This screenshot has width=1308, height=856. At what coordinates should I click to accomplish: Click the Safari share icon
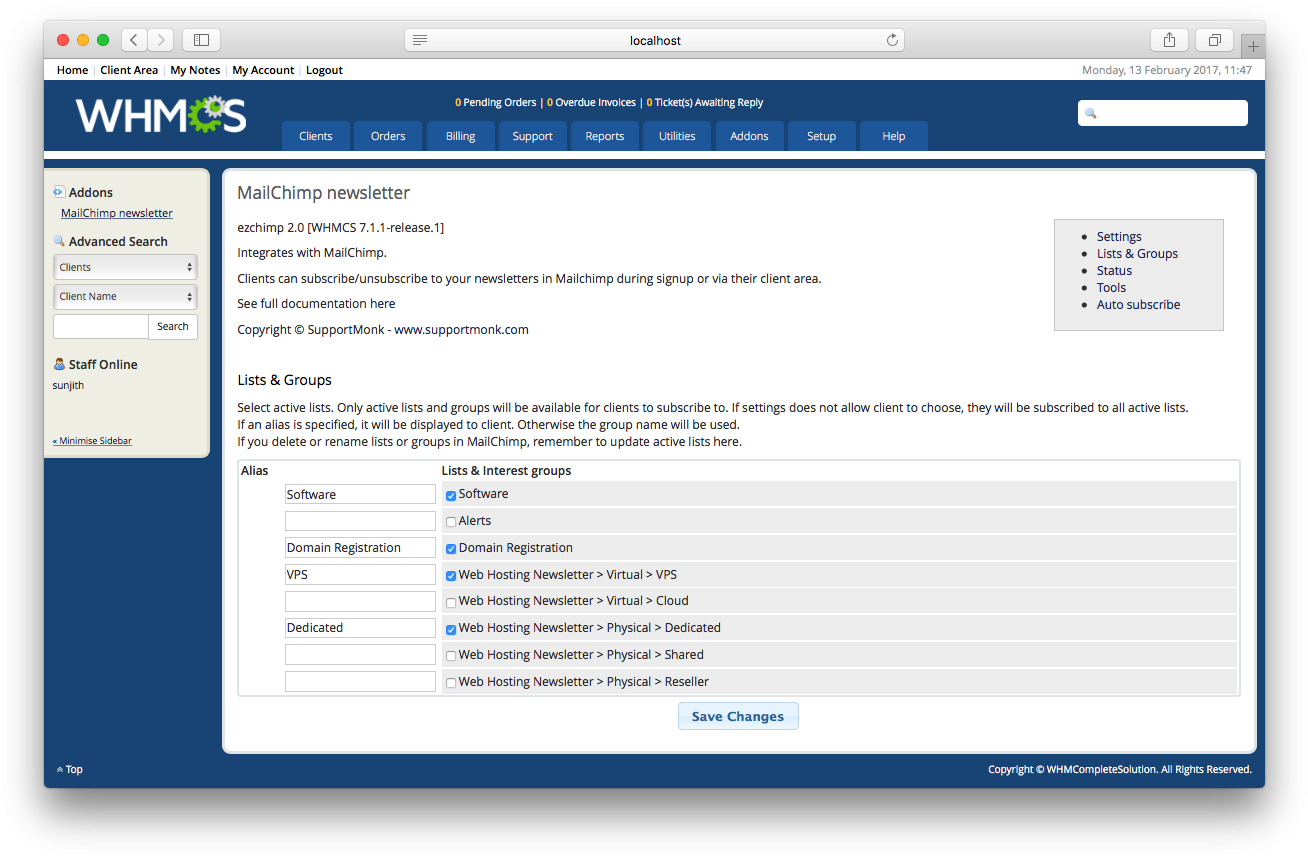coord(1169,39)
